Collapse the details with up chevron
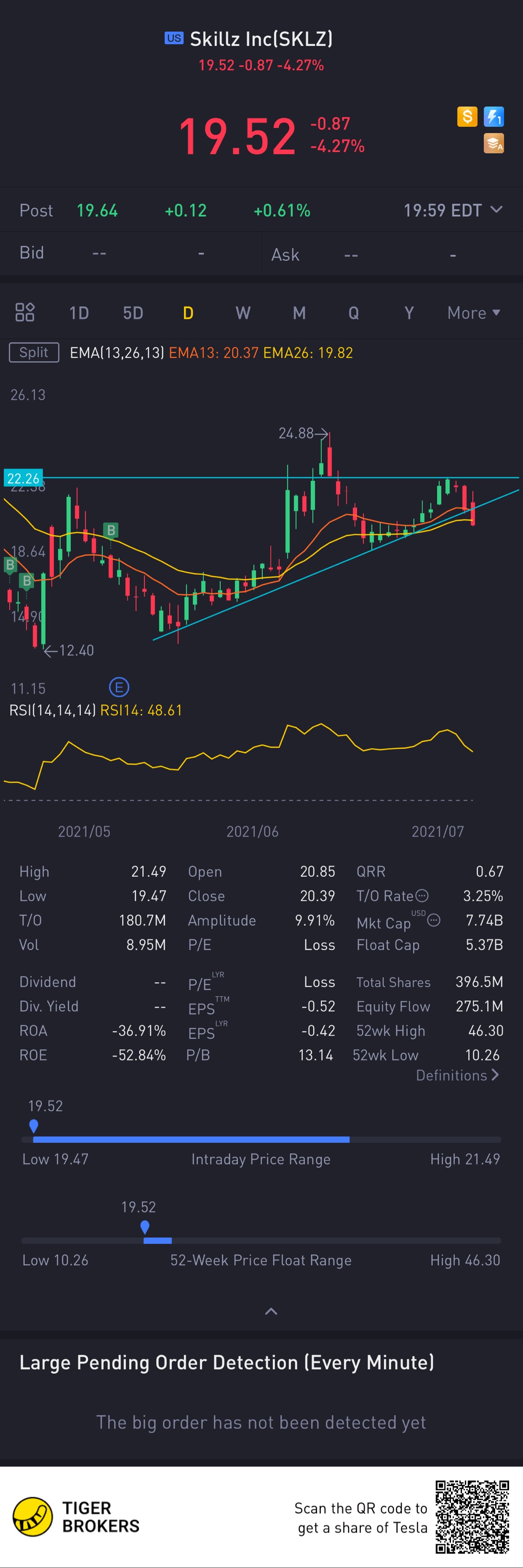The height and width of the screenshot is (1568, 523). pos(271,1311)
